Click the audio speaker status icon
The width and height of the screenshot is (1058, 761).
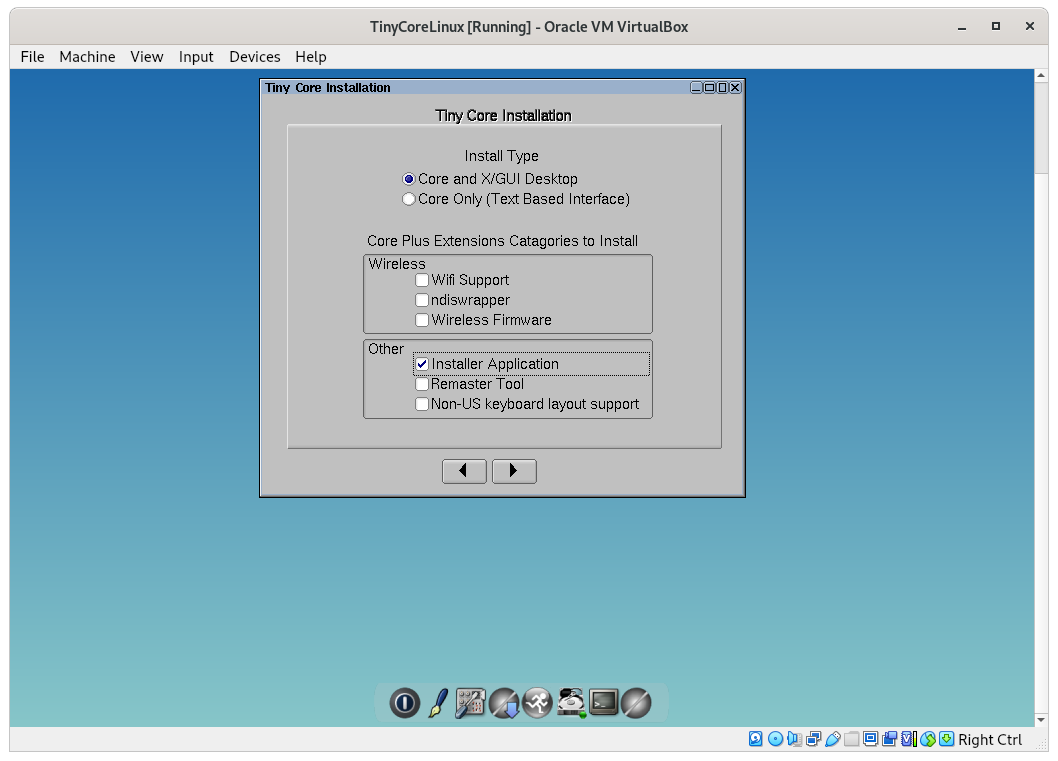794,739
